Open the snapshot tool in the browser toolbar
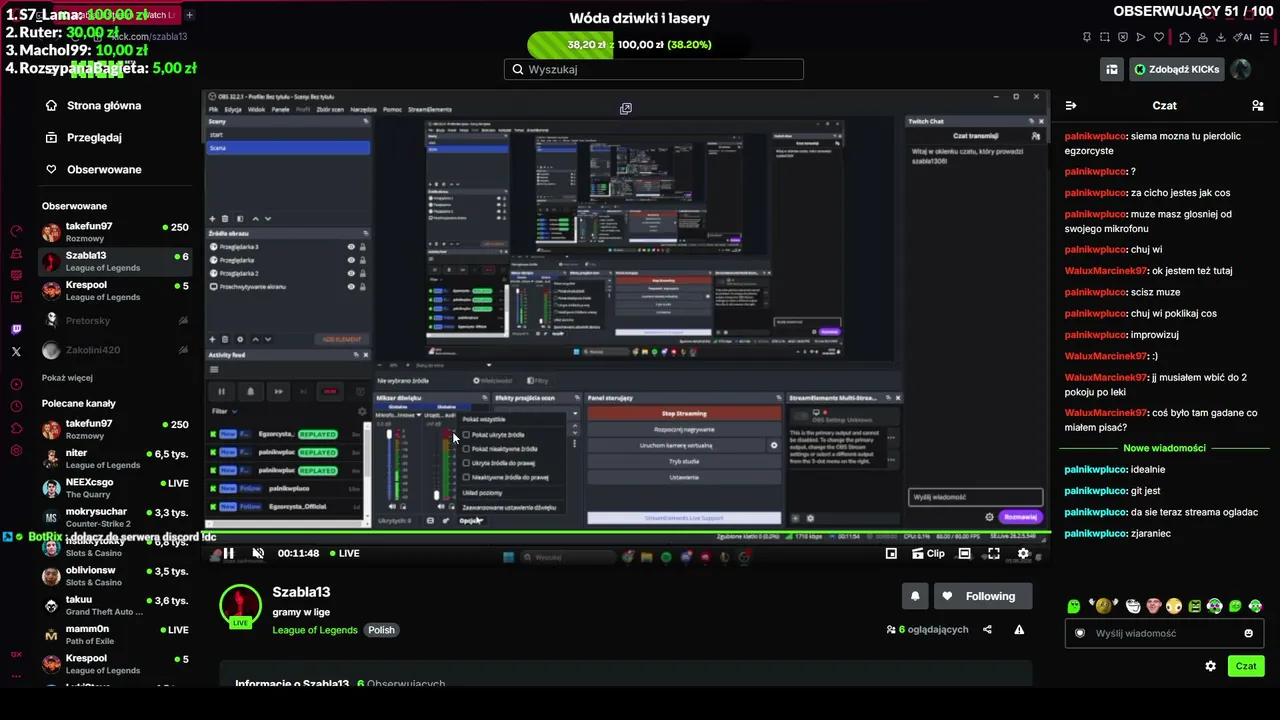 point(1105,37)
